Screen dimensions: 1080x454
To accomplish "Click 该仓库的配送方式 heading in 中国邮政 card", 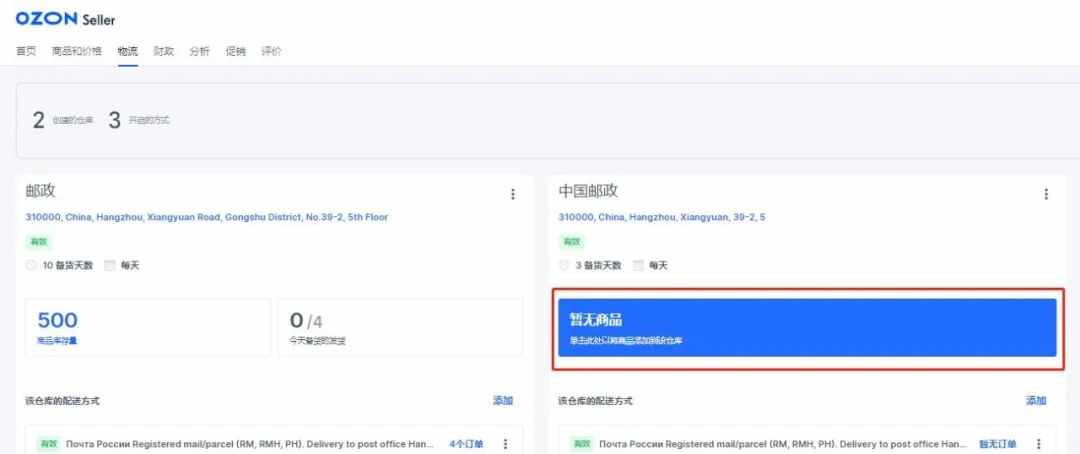I will pos(596,401).
